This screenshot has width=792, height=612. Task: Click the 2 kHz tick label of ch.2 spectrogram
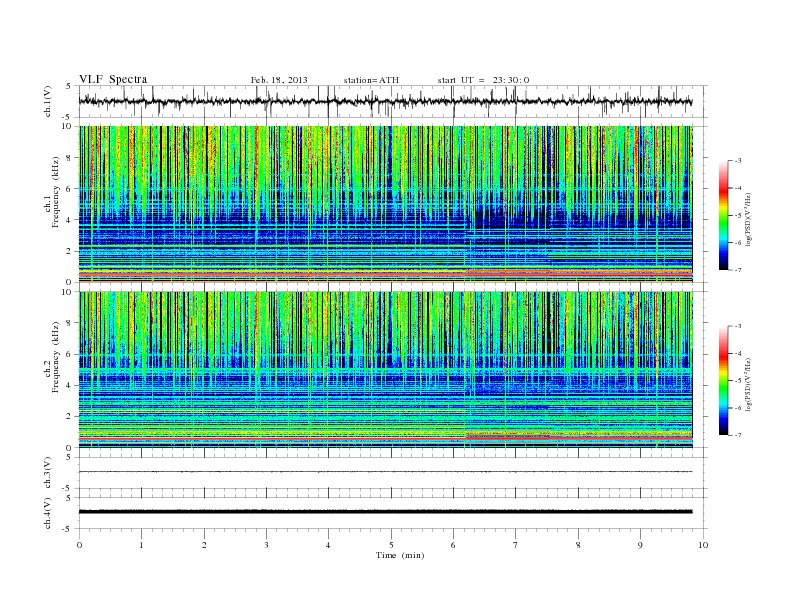pos(70,417)
